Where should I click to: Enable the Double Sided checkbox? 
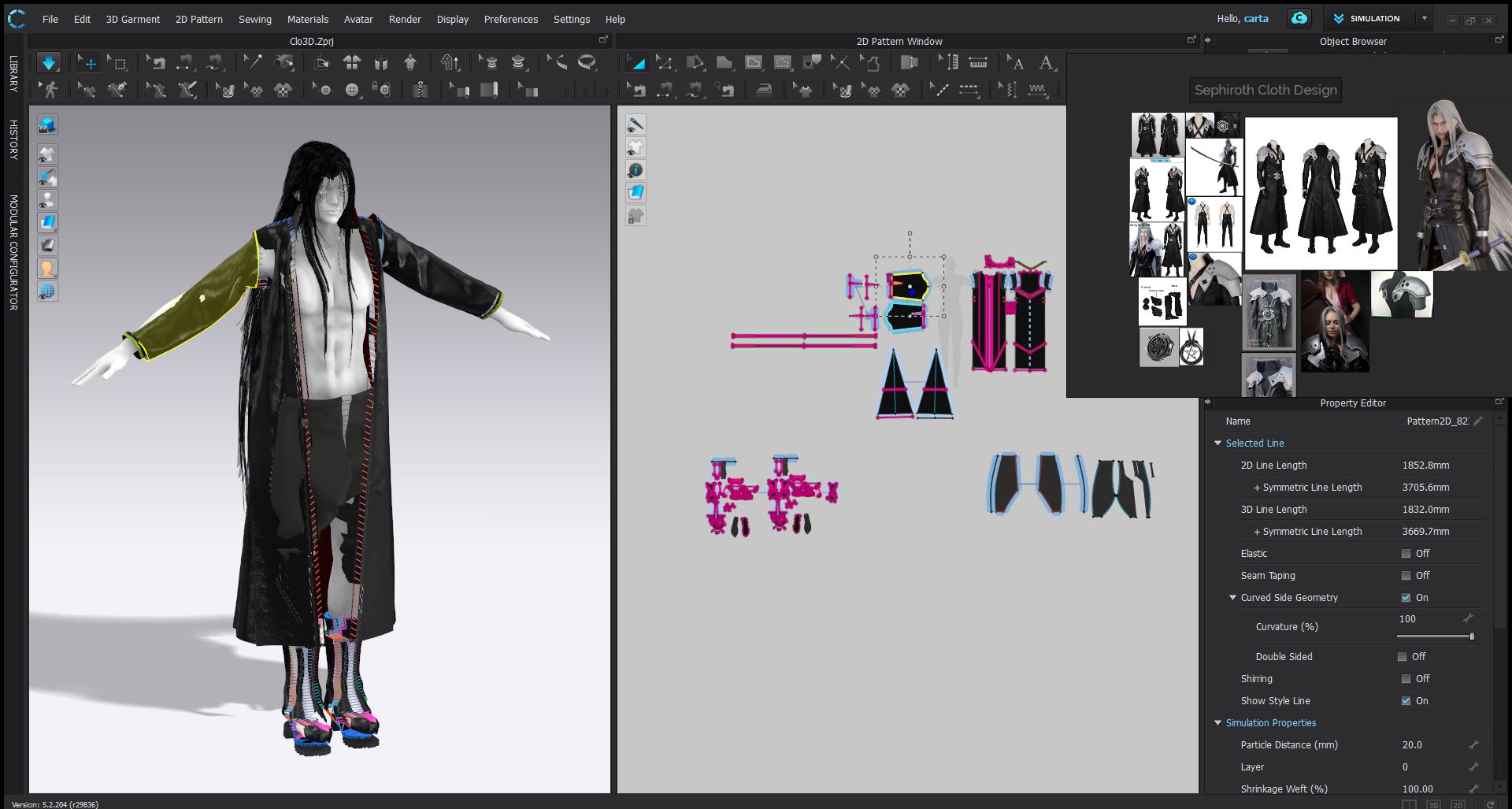(x=1402, y=657)
